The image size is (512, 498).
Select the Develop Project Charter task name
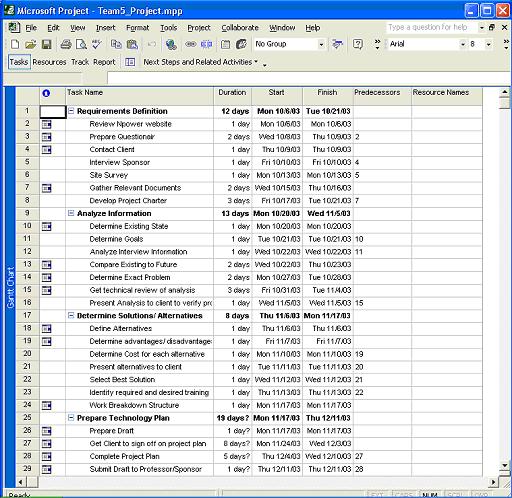coord(128,201)
